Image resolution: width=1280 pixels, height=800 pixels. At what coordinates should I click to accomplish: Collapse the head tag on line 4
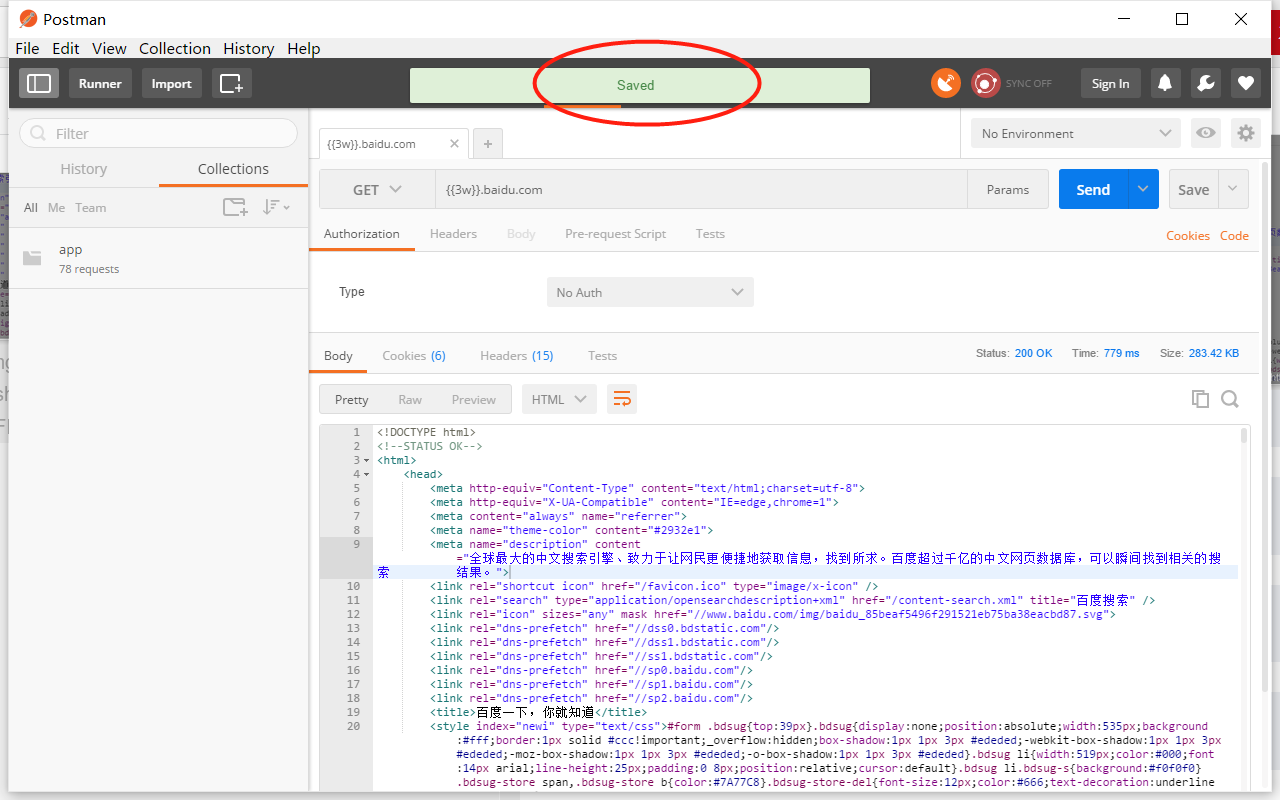(369, 475)
